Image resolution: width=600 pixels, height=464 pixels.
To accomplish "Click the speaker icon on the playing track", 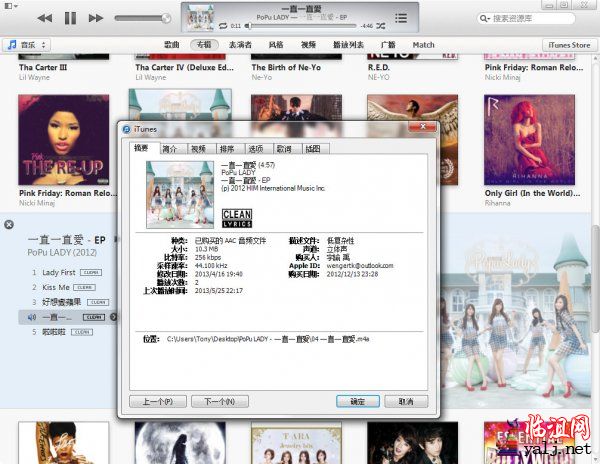I will [x=32, y=317].
